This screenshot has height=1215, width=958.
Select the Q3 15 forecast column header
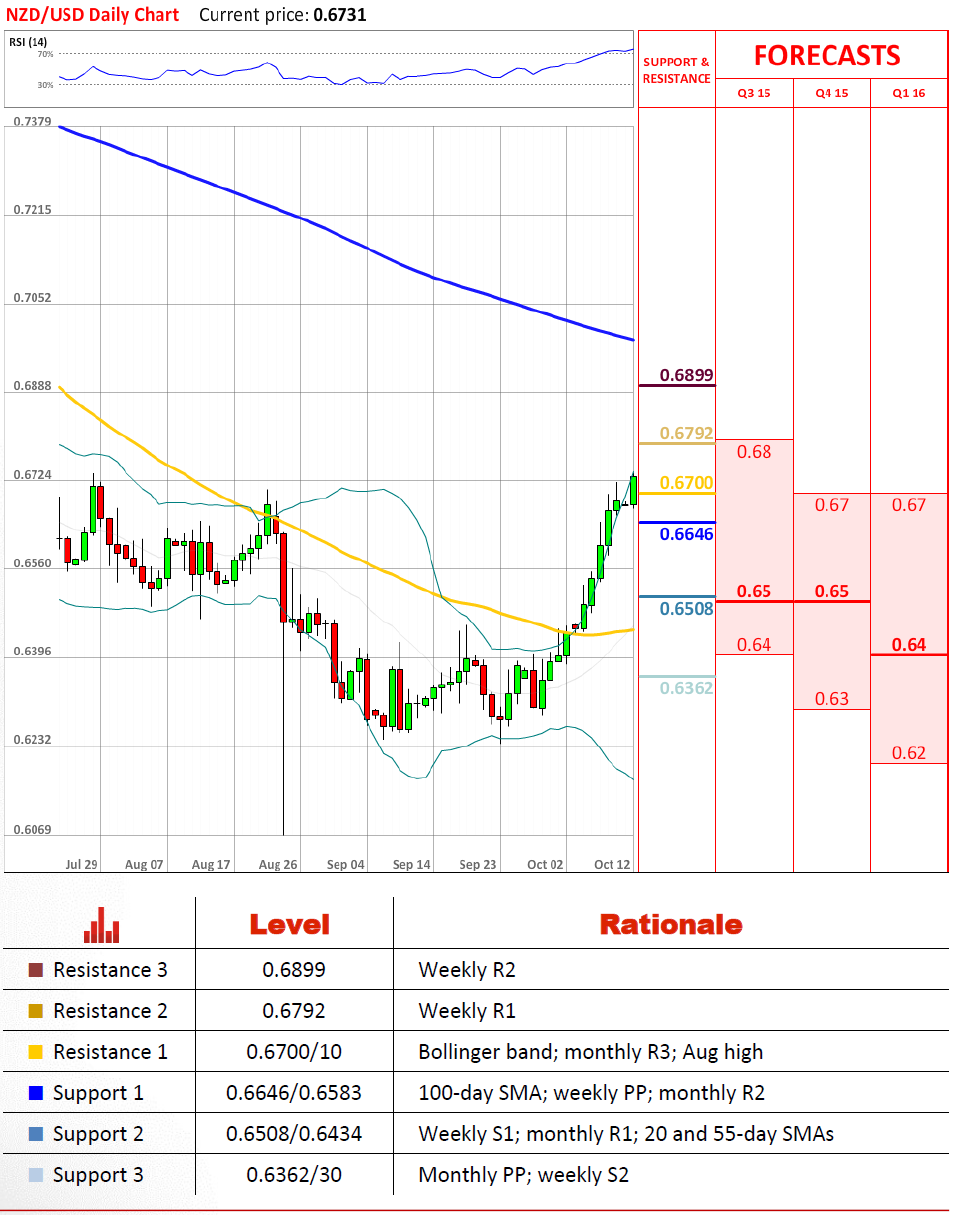coord(753,93)
